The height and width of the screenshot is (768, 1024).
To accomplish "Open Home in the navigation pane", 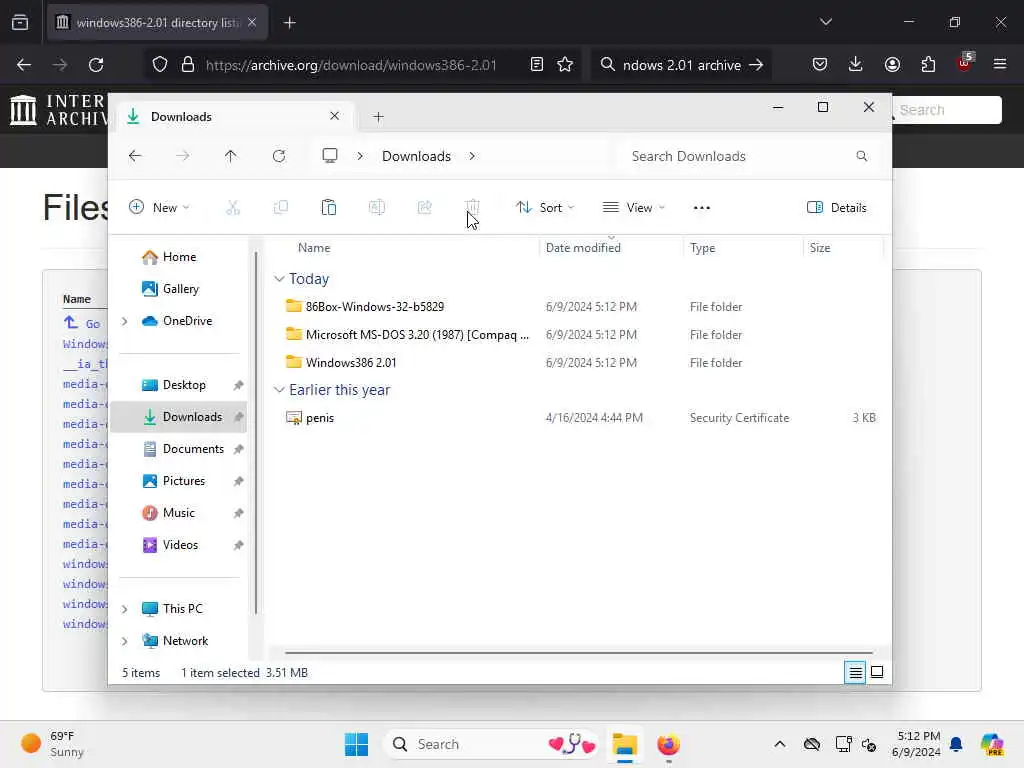I will pyautogui.click(x=179, y=257).
